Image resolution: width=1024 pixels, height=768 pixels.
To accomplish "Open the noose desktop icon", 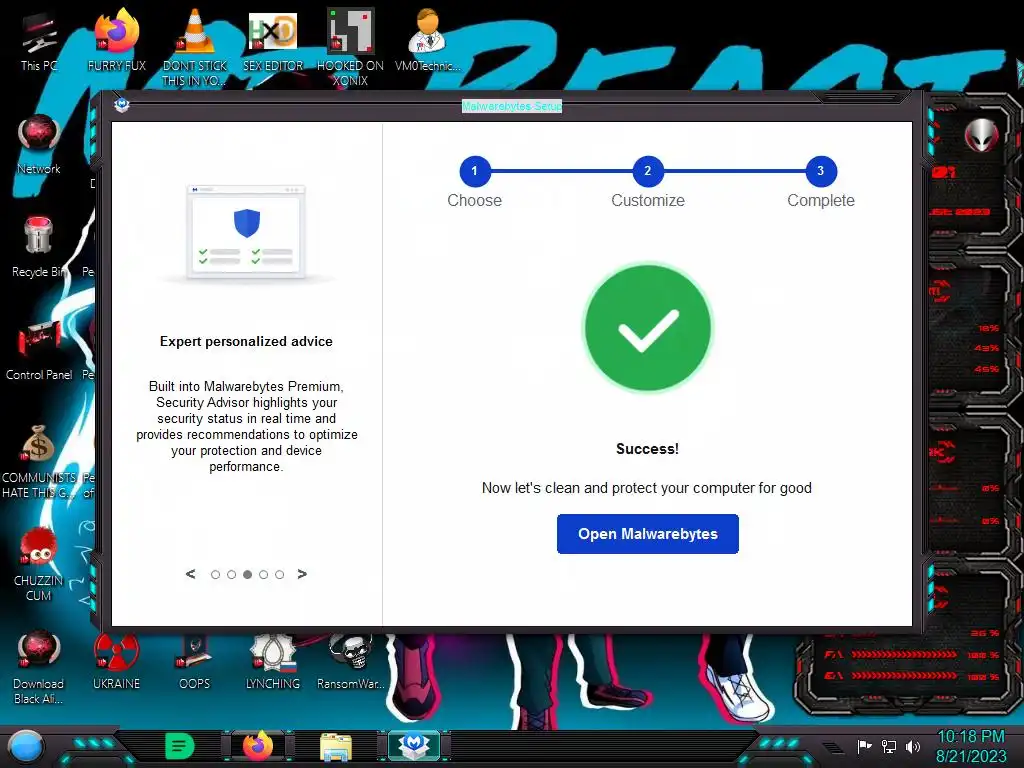I will [x=273, y=661].
